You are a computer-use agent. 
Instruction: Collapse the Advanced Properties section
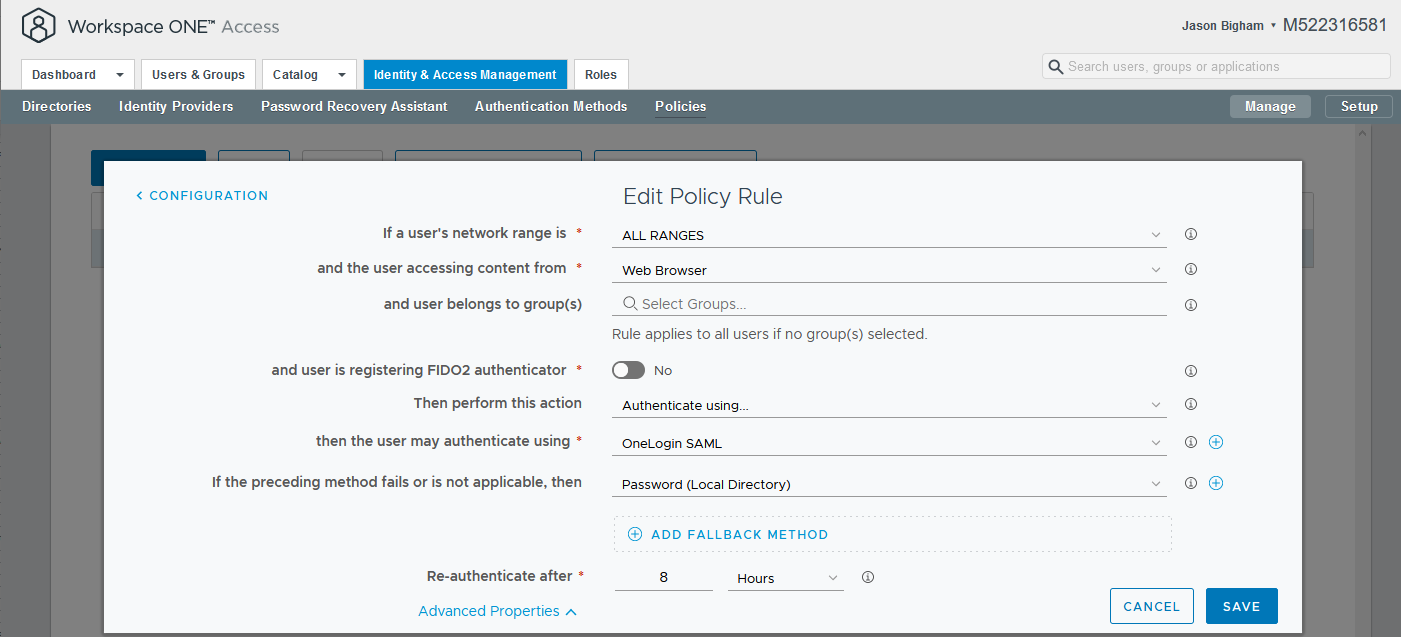pyautogui.click(x=497, y=611)
